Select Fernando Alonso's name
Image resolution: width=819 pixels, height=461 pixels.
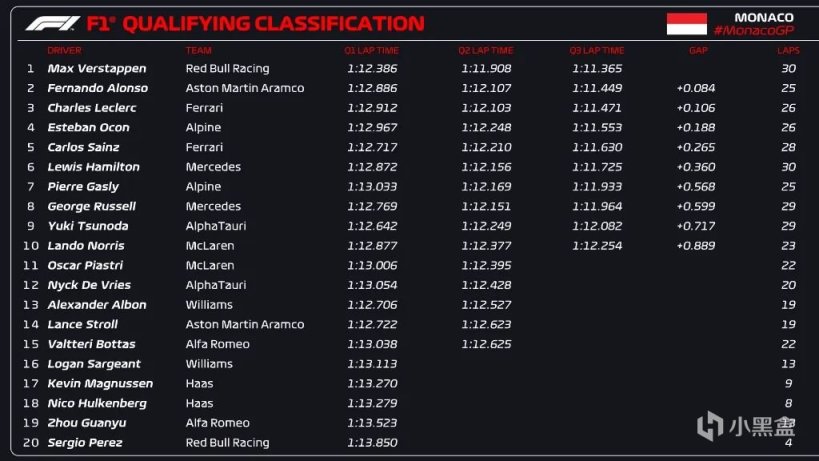(x=98, y=88)
